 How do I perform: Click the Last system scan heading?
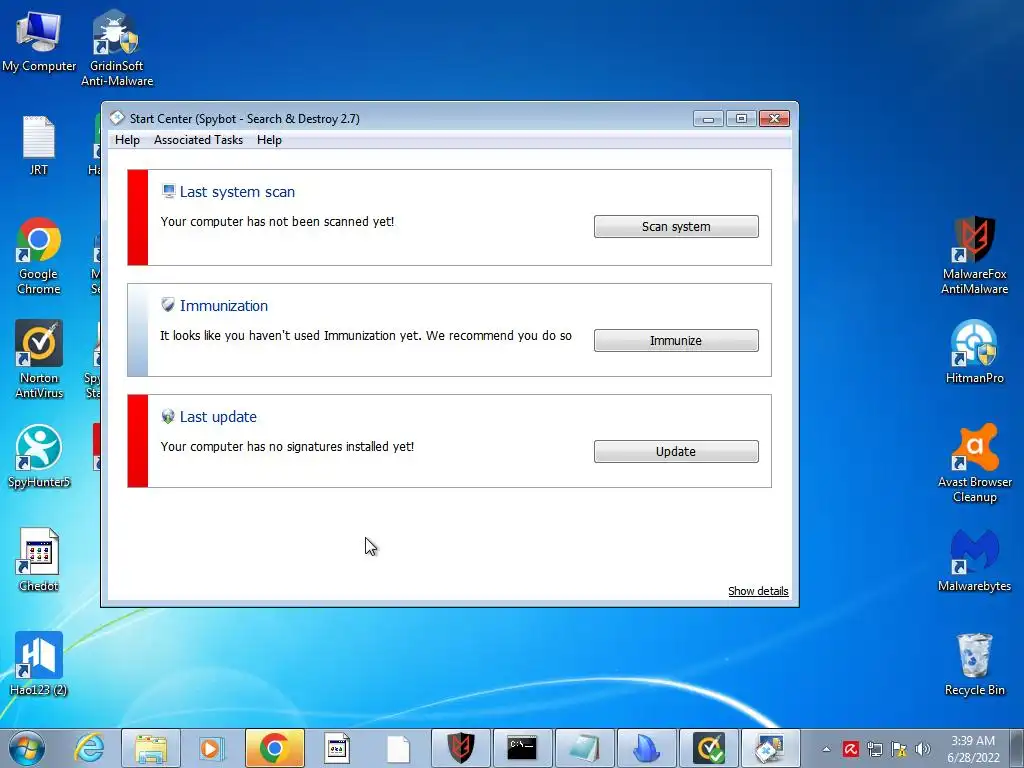(238, 192)
